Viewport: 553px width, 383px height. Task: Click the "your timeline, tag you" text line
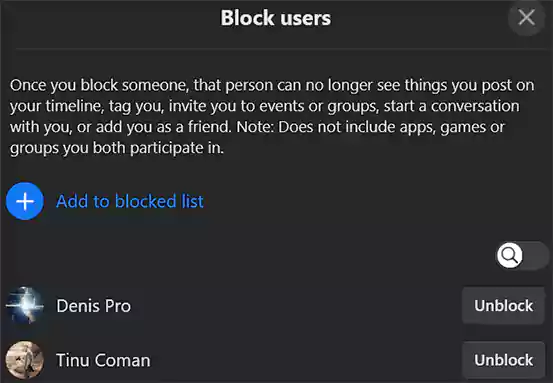87,106
